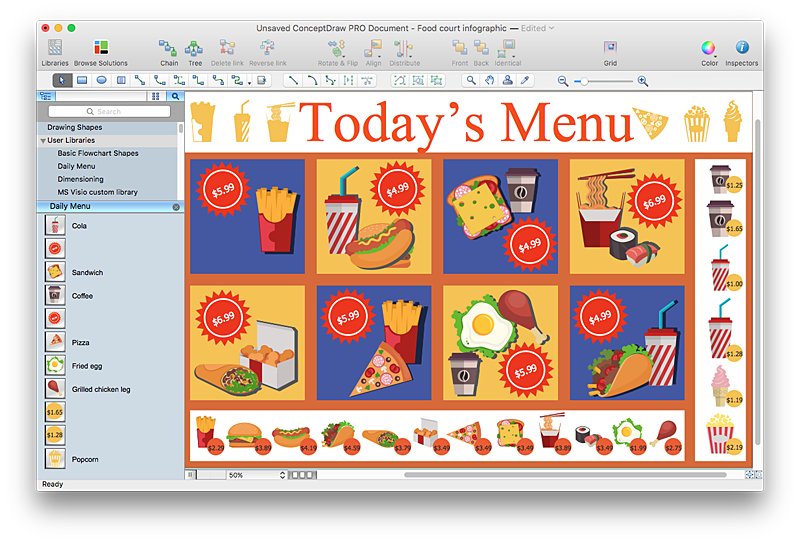Click the Today's Menu heading
Image resolution: width=800 pixels, height=543 pixels.
point(466,123)
